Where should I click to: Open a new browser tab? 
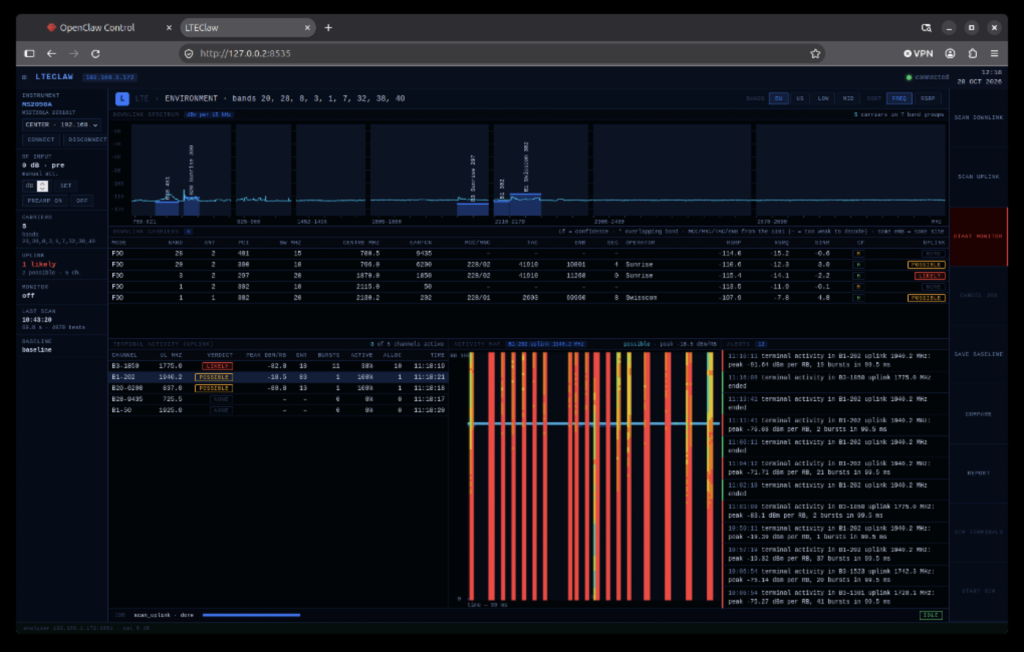pos(328,27)
